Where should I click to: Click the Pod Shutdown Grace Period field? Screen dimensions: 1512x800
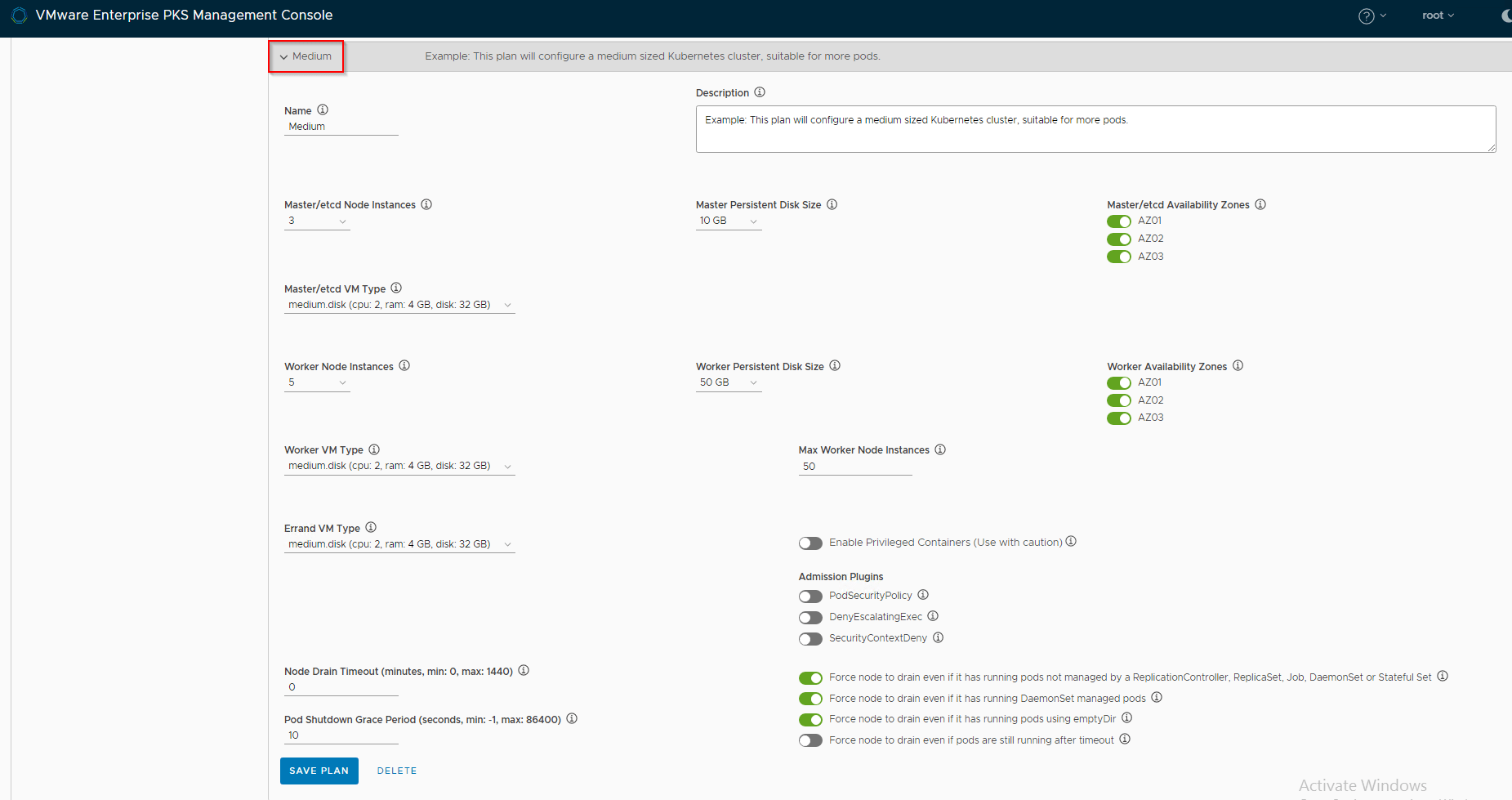coord(341,735)
